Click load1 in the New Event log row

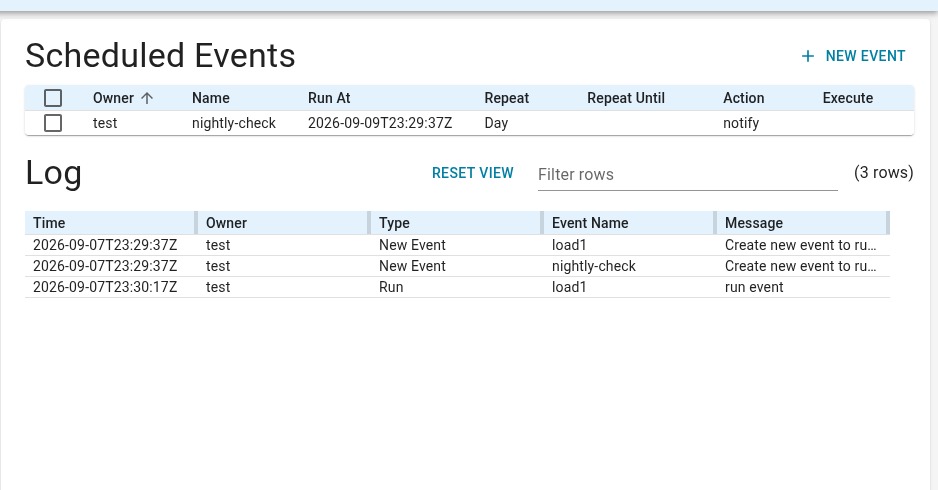pyautogui.click(x=569, y=245)
